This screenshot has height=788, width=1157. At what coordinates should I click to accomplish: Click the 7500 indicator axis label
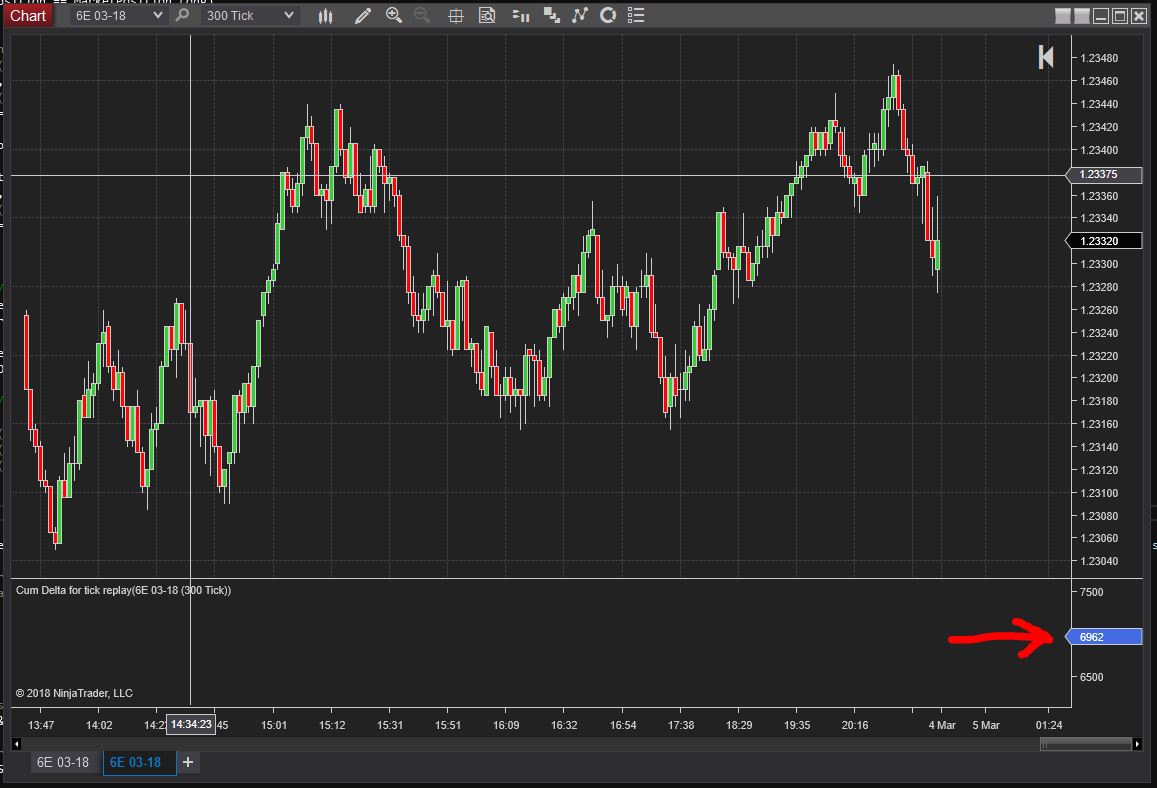[x=1091, y=592]
